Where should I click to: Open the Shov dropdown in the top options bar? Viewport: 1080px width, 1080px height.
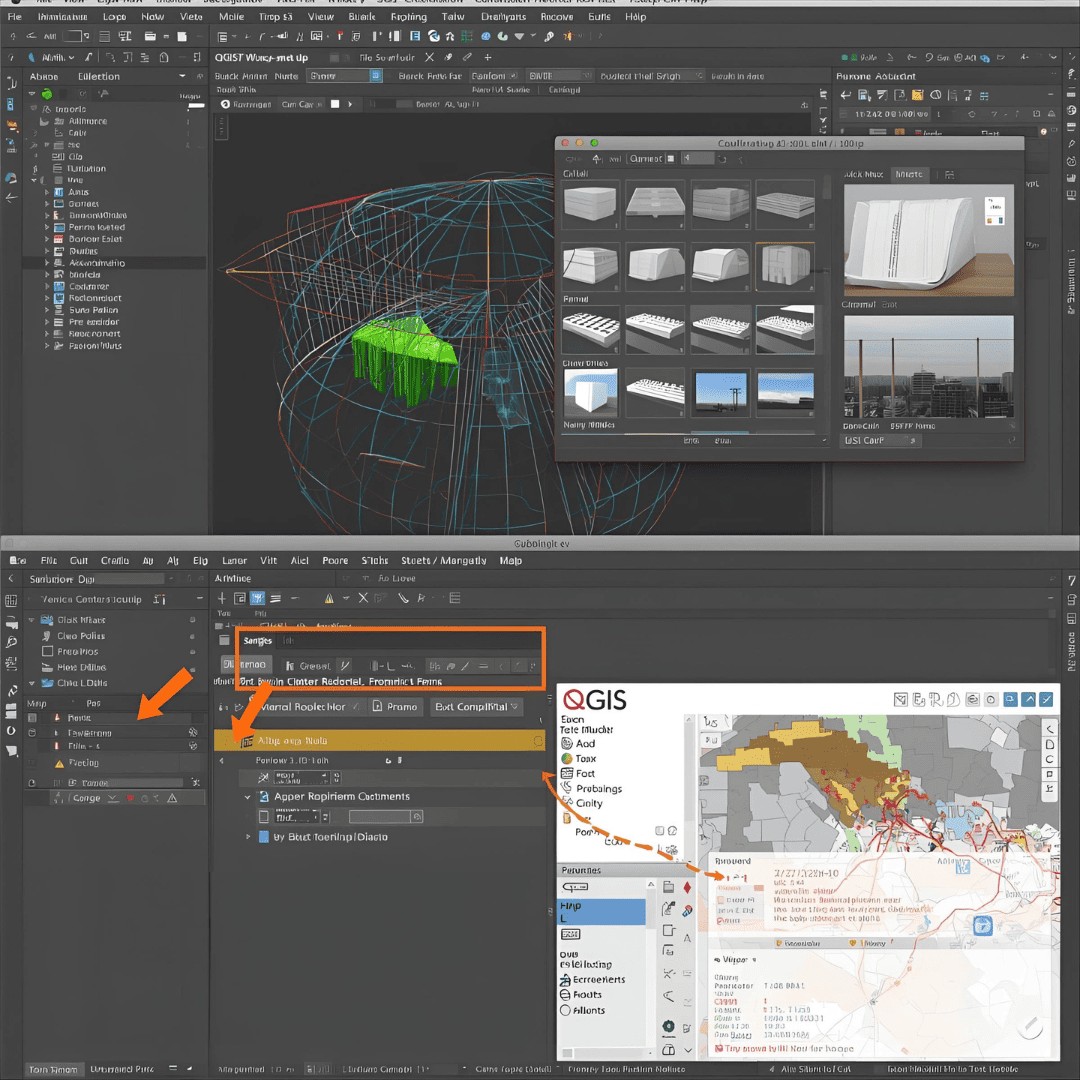click(344, 76)
